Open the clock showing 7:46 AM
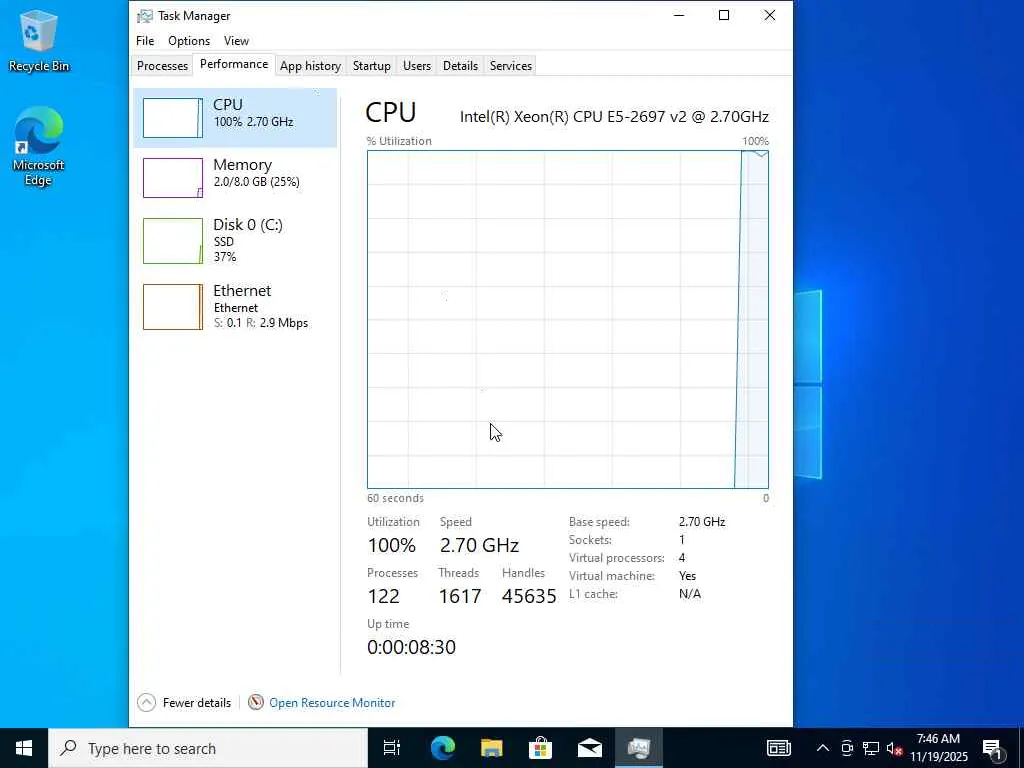Screen dimensions: 1024x768 coord(939,748)
